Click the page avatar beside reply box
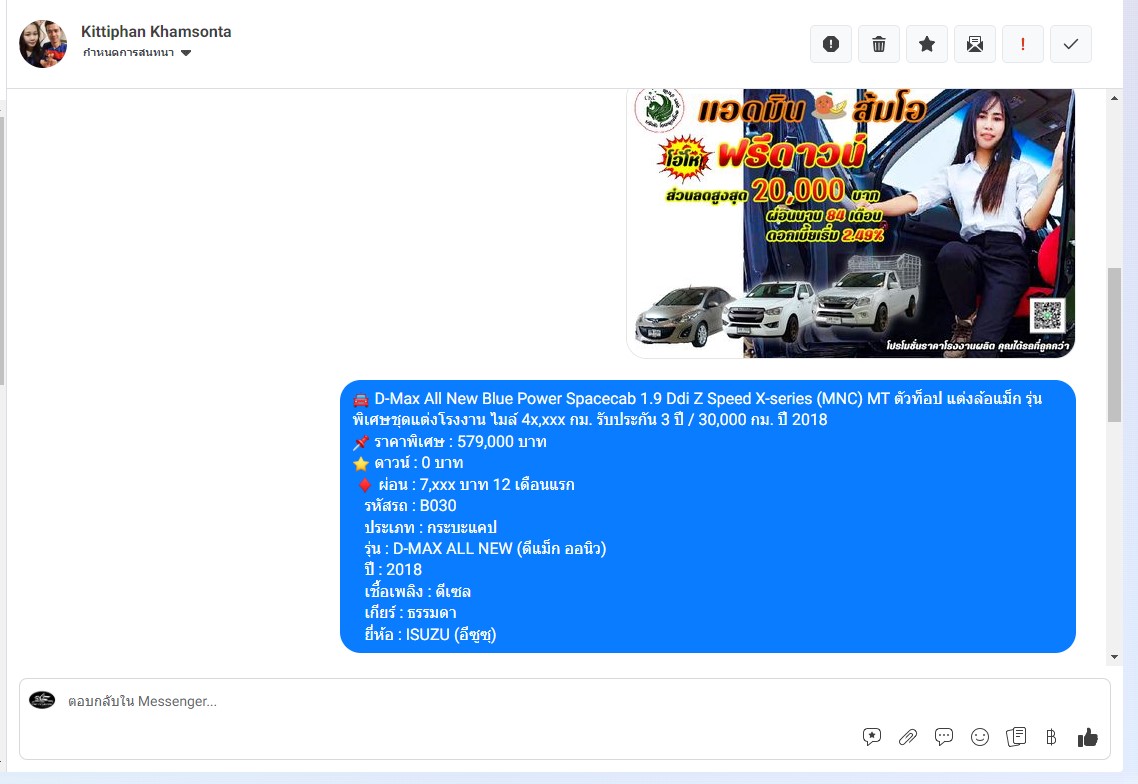The image size is (1138, 784). tap(42, 700)
